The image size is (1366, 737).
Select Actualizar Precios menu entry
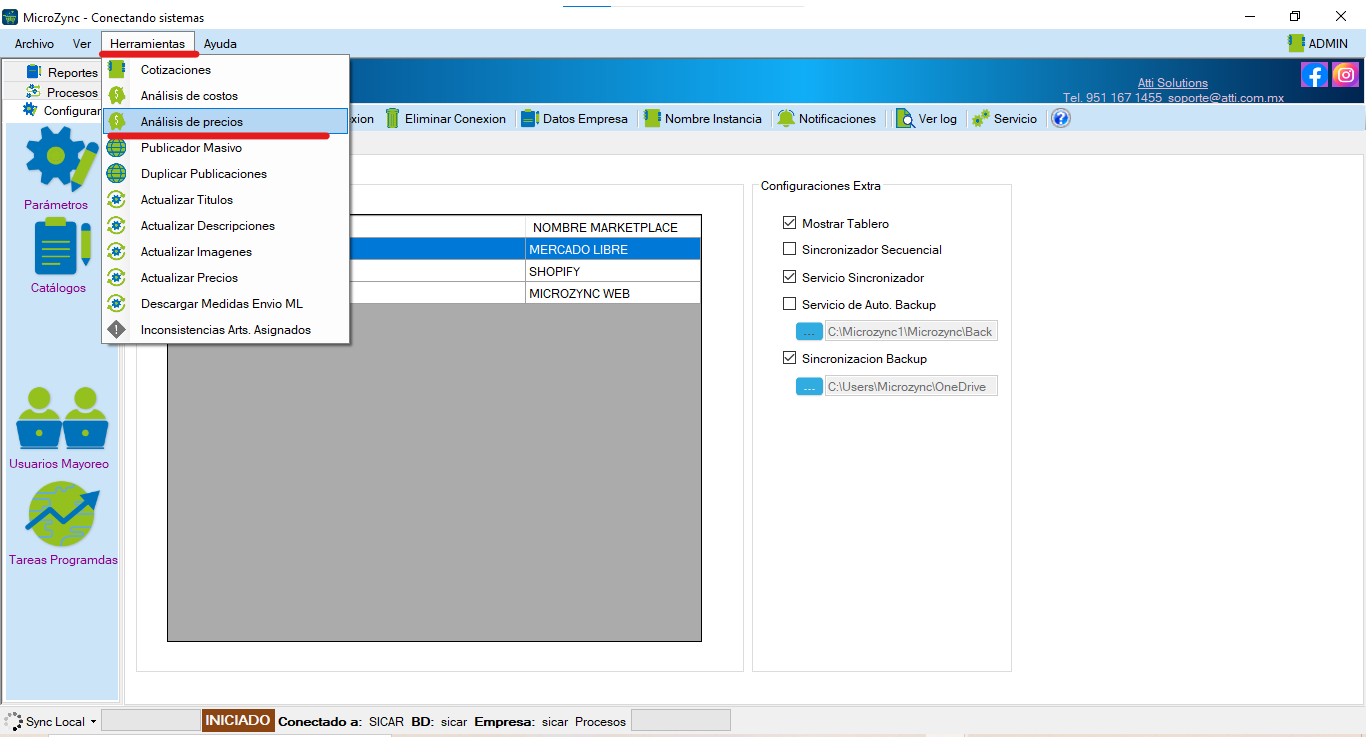pyautogui.click(x=225, y=278)
